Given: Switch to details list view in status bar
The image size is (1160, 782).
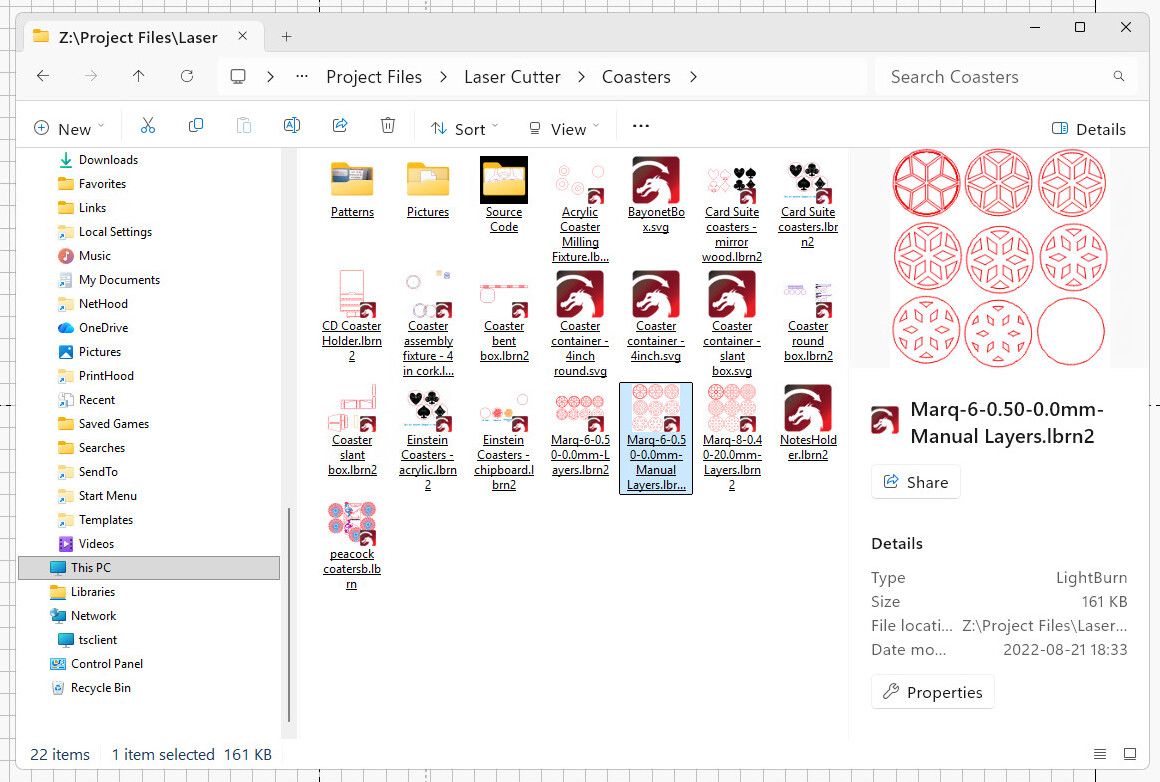Looking at the screenshot, I should (x=1100, y=754).
